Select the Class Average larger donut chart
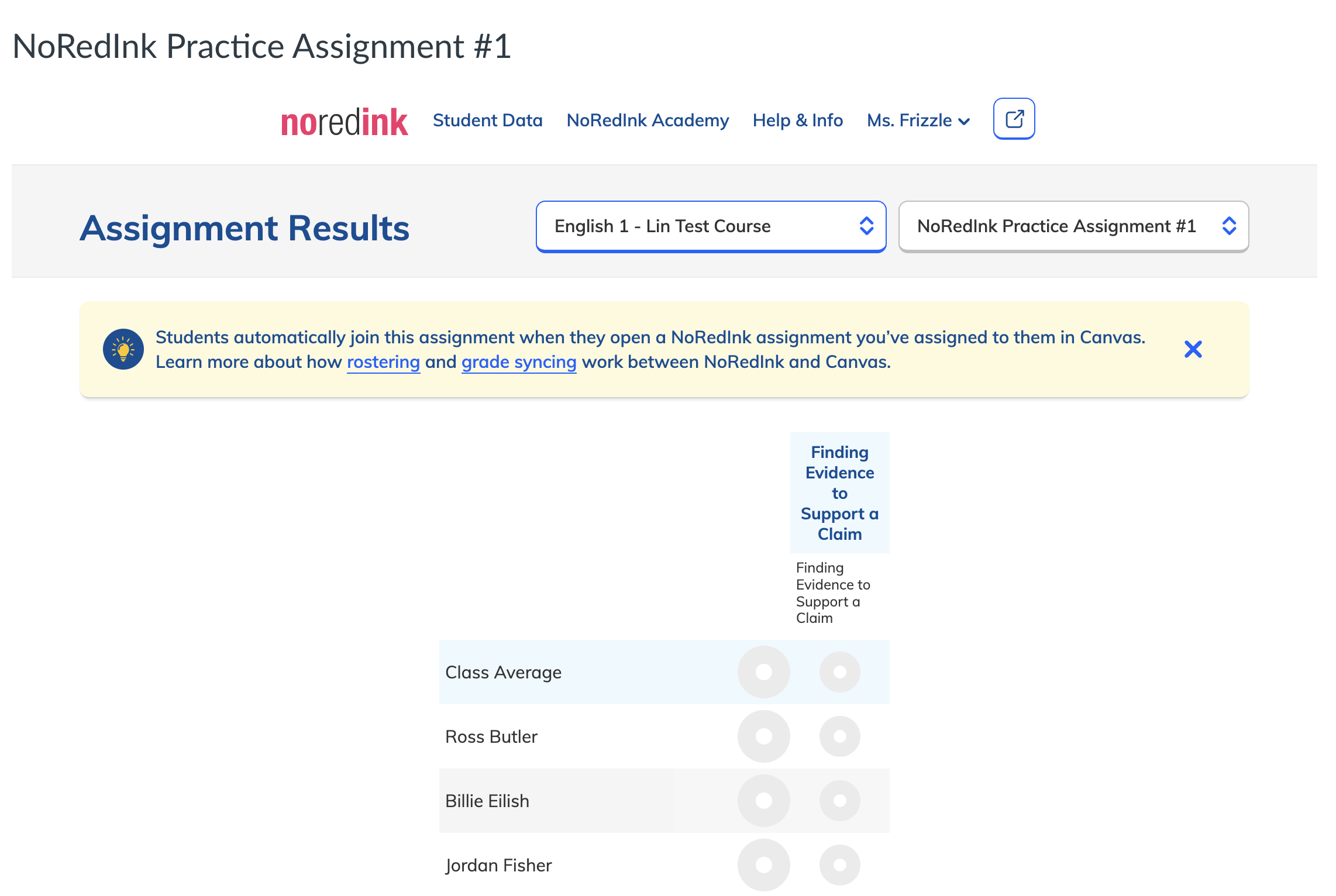Image resolution: width=1336 pixels, height=896 pixels. pyautogui.click(x=763, y=672)
